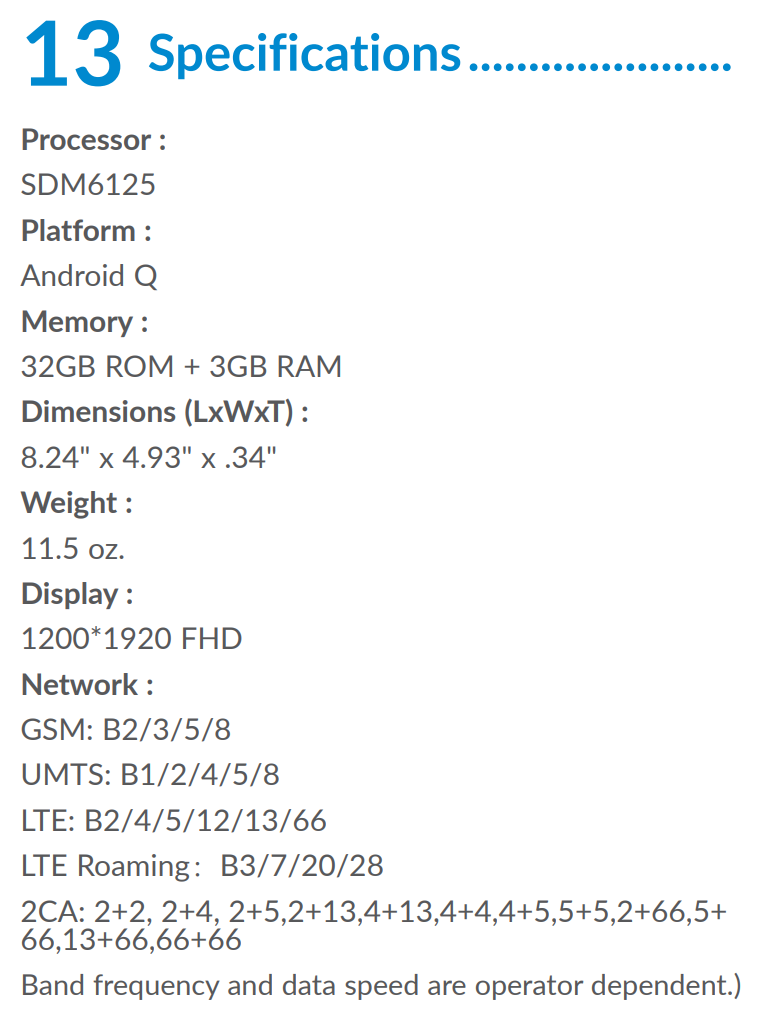Click the Specifications heading
This screenshot has width=772, height=1025.
(x=304, y=54)
